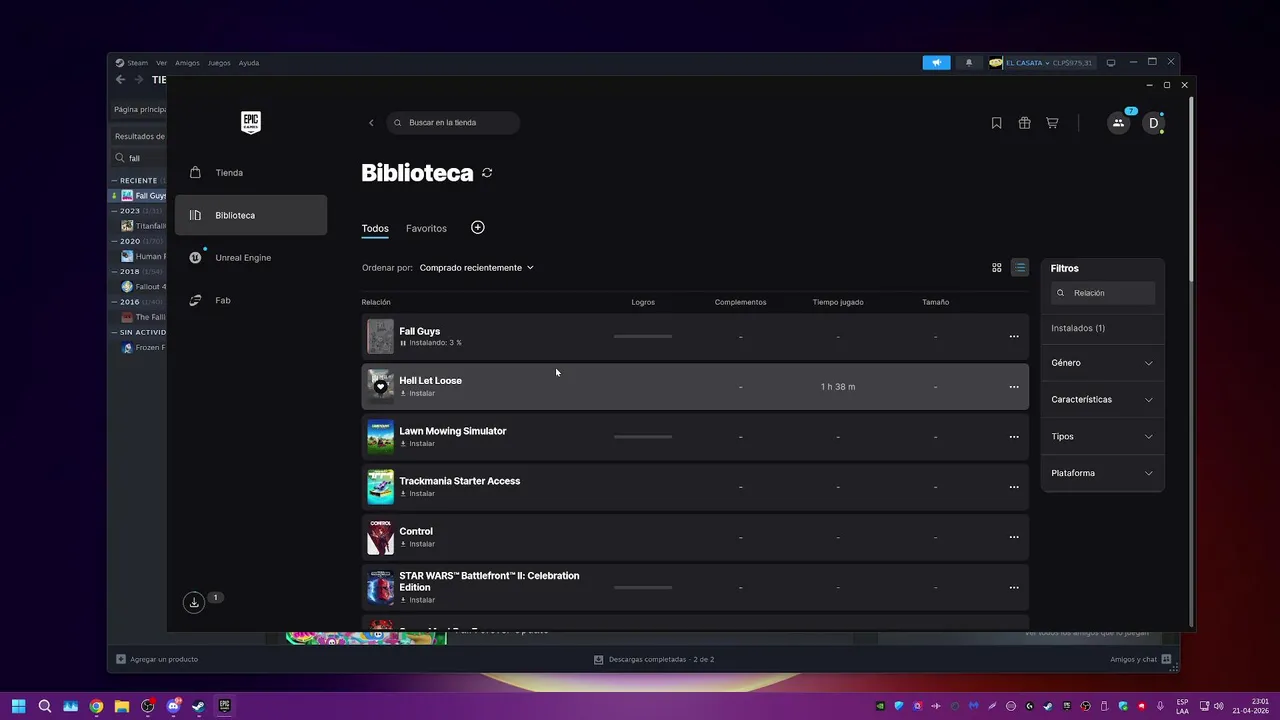Go back with the Epic back arrow
The width and height of the screenshot is (1280, 720).
coord(371,123)
